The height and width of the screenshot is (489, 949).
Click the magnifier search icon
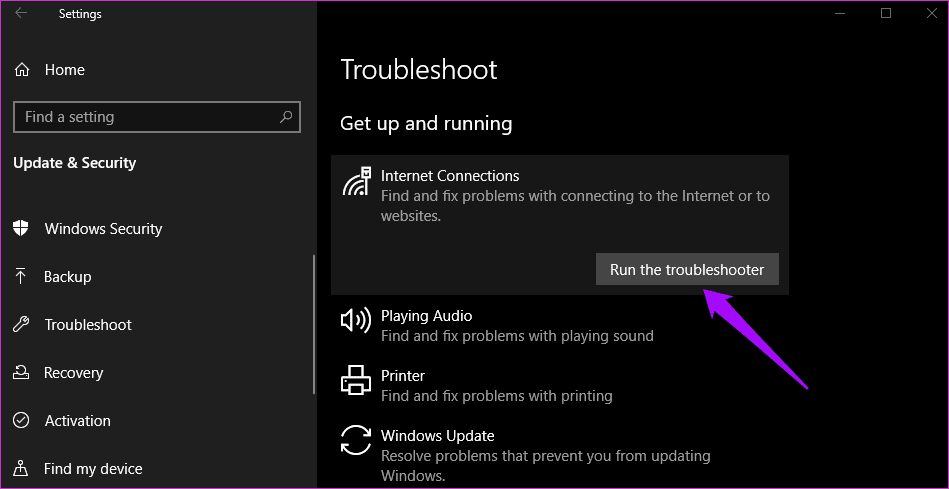click(x=286, y=116)
